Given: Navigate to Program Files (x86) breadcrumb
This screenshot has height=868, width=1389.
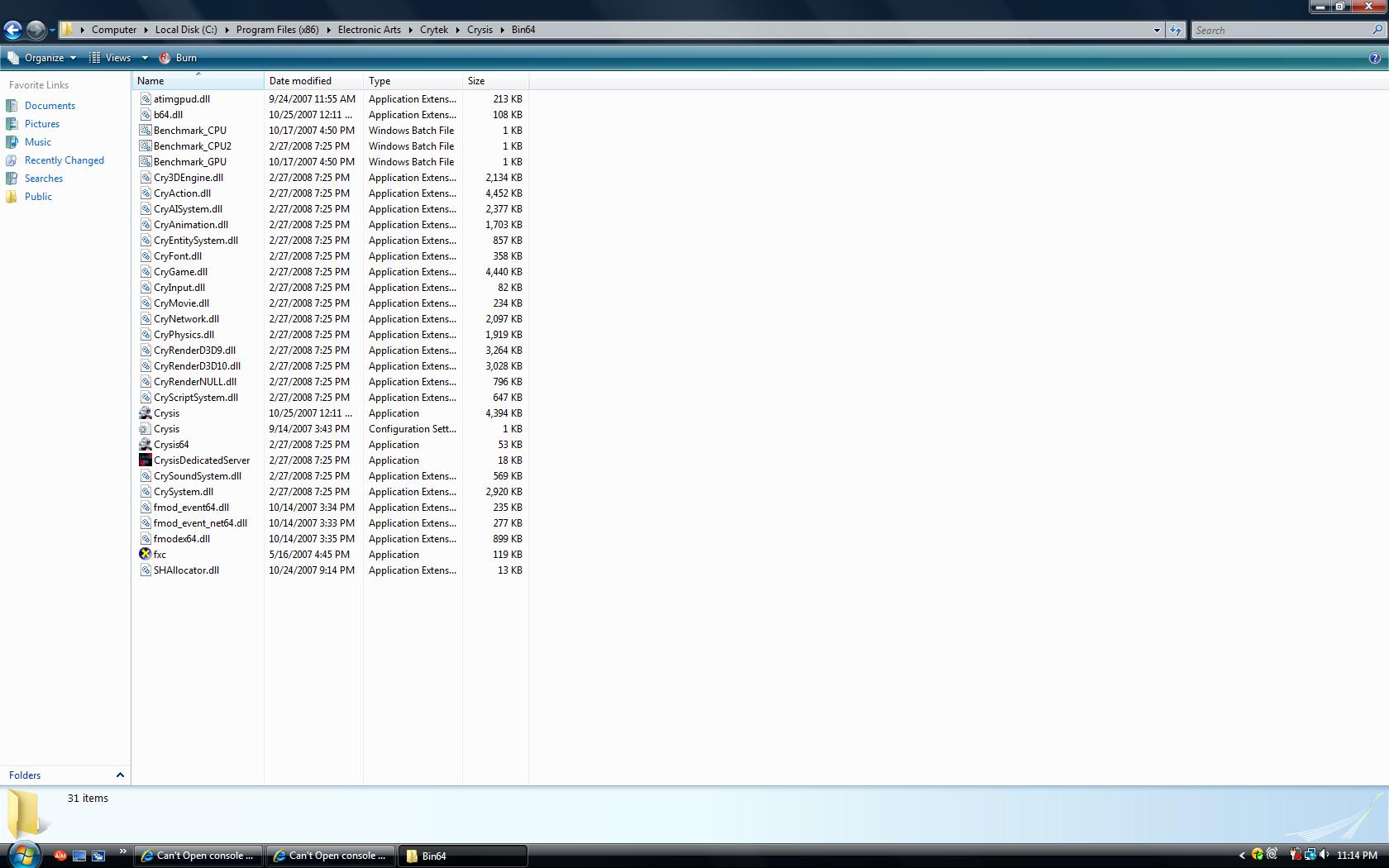Looking at the screenshot, I should 277,30.
